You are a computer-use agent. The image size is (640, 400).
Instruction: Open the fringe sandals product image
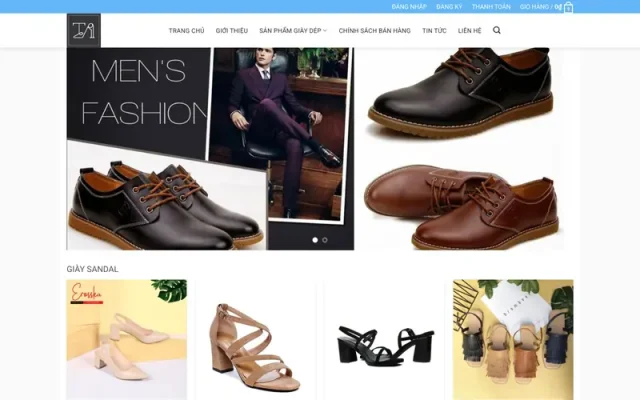click(513, 340)
